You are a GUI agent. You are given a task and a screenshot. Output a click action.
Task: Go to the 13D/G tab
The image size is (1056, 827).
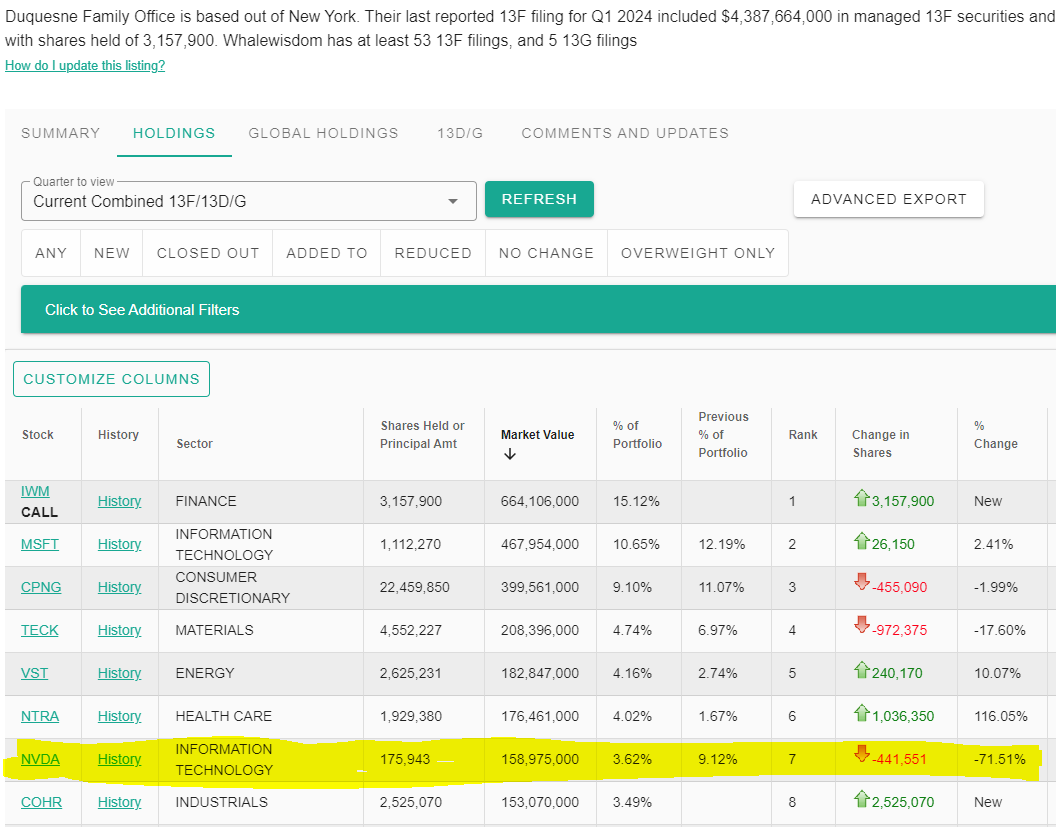pos(460,133)
